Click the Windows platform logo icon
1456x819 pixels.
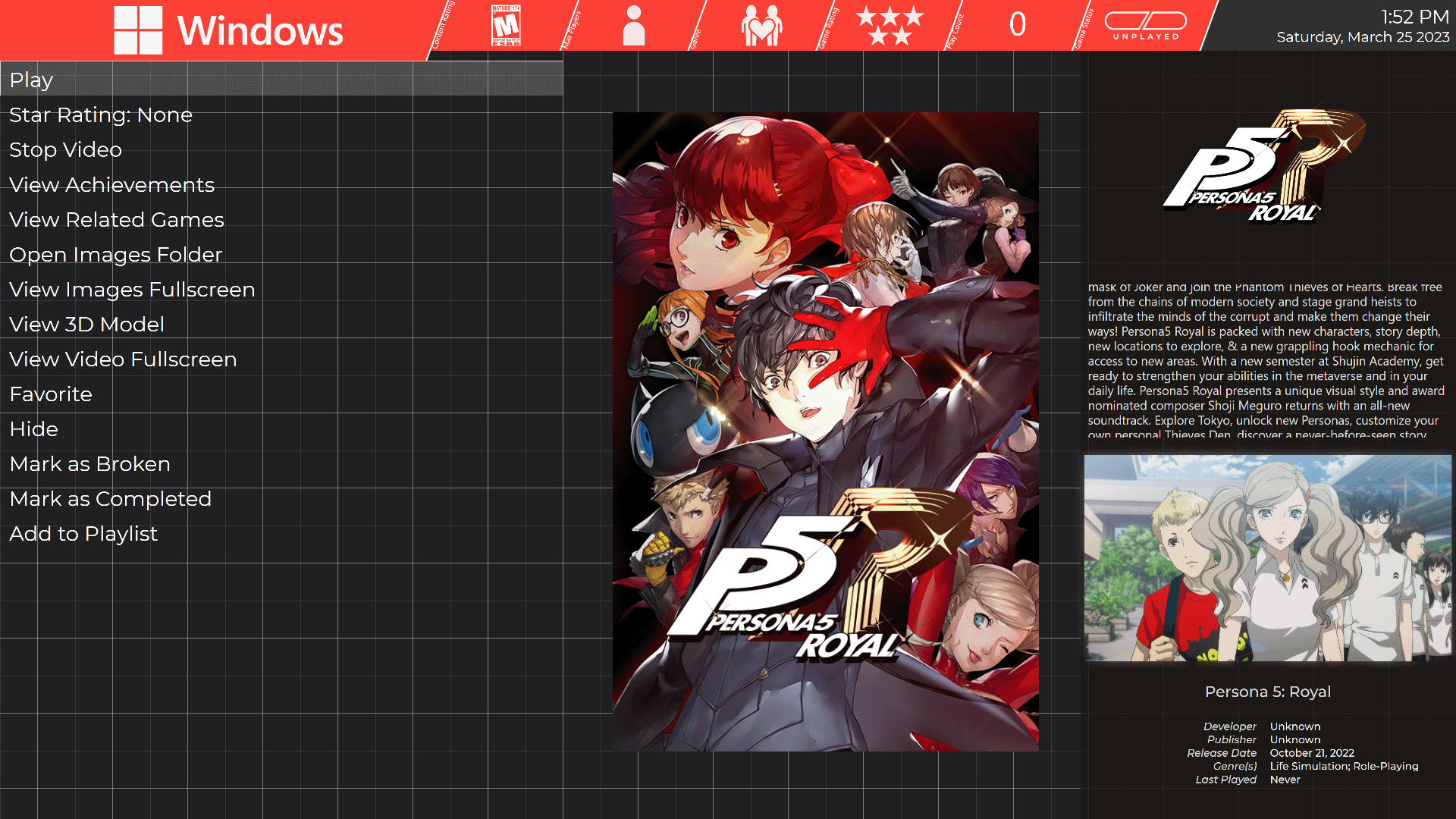point(138,30)
